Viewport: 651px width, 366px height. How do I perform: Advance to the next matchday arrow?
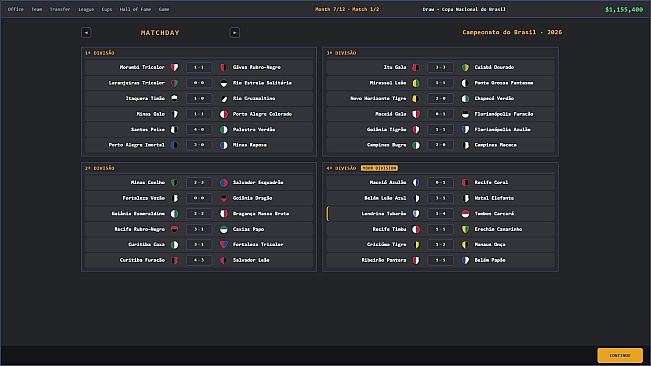235,32
